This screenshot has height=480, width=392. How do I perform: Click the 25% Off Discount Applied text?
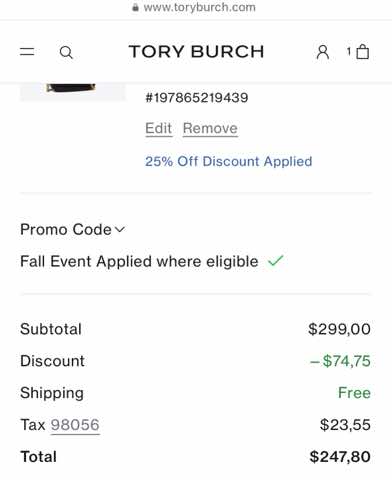(229, 161)
